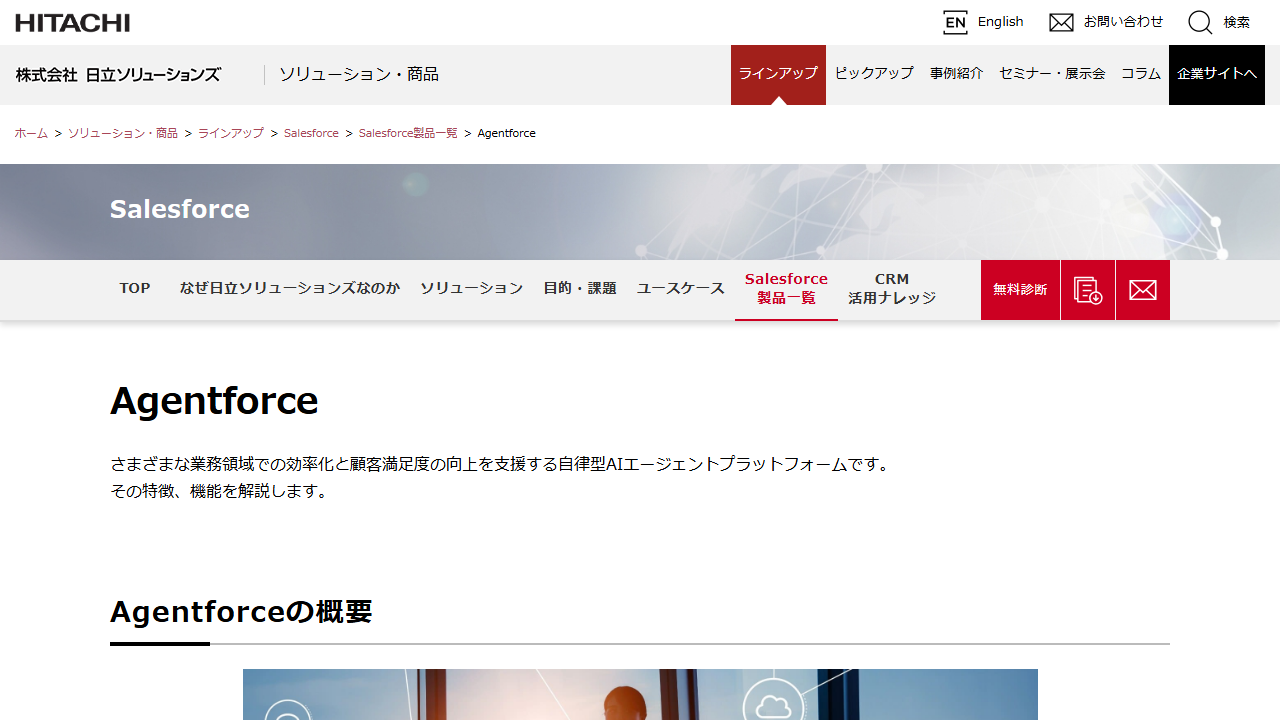Click the Salesforce banner title
Image resolution: width=1280 pixels, height=720 pixels.
(x=180, y=209)
